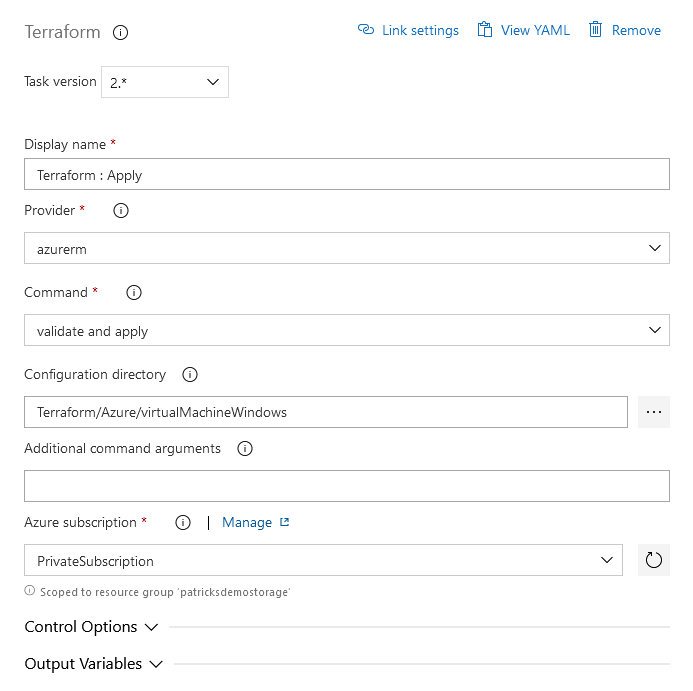Expand the Output Variables section
This screenshot has height=691, width=693.
[x=94, y=664]
